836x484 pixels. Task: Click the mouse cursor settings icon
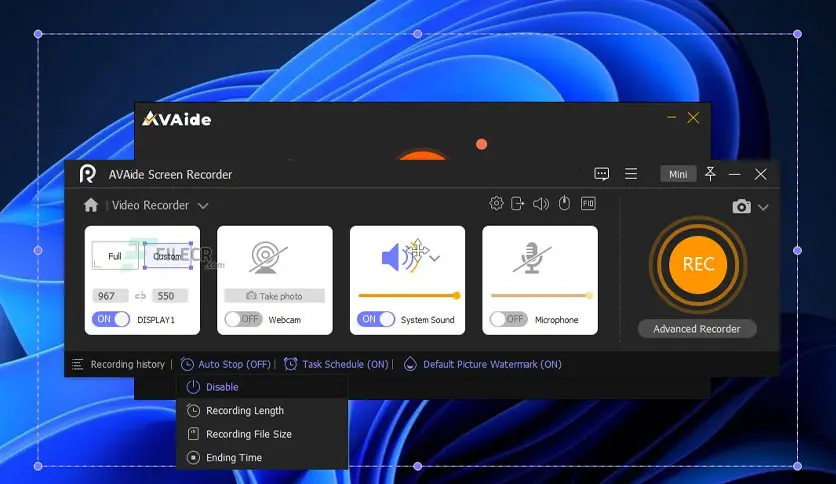564,203
